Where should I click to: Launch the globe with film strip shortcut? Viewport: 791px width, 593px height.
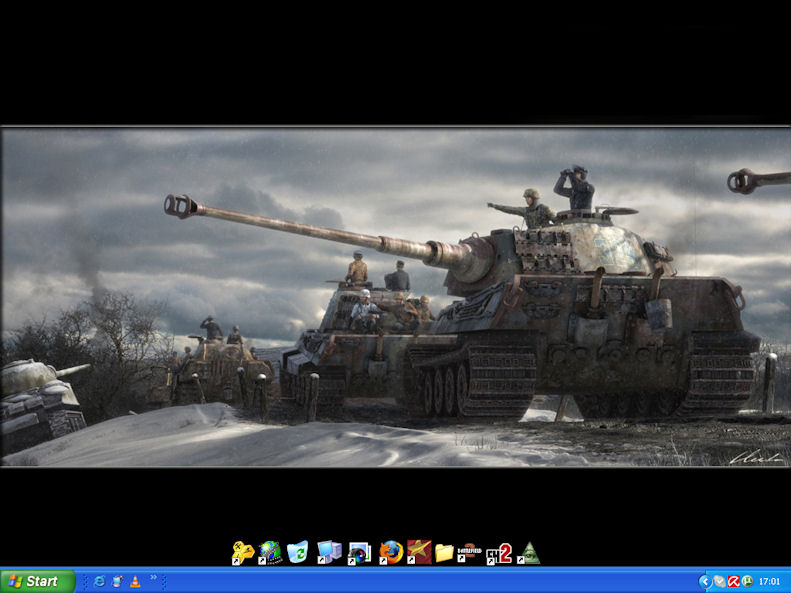(x=270, y=553)
